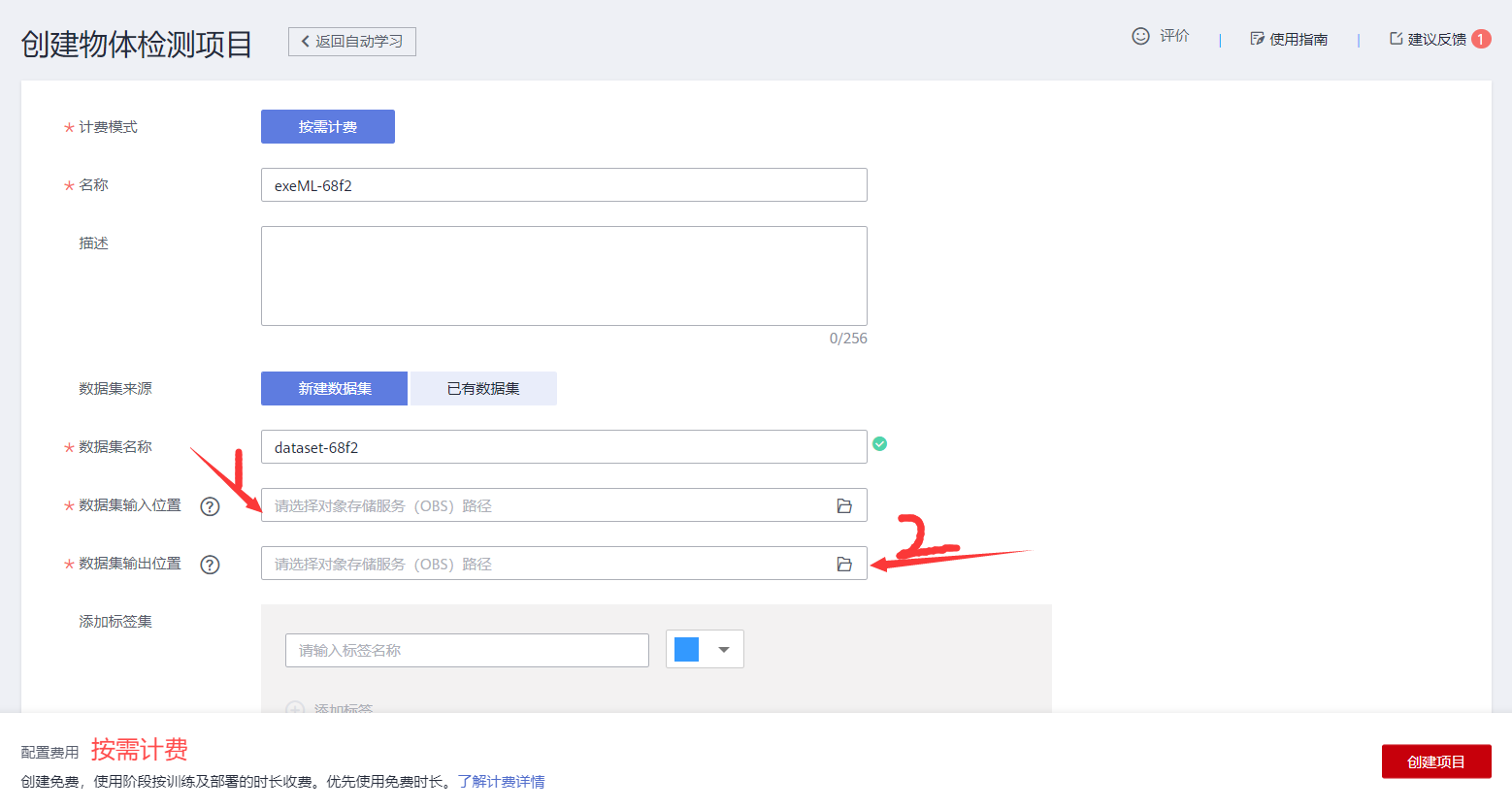Image resolution: width=1512 pixels, height=809 pixels.
Task: Click the 评价 text link
Action: 1174,36
